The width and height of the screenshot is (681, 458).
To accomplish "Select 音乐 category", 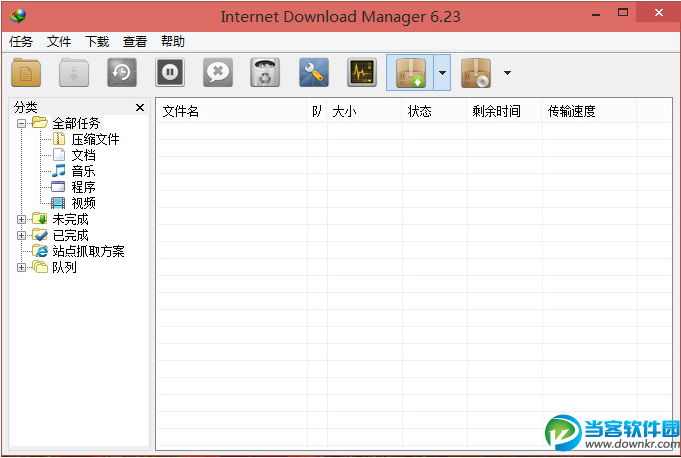I will tap(83, 171).
